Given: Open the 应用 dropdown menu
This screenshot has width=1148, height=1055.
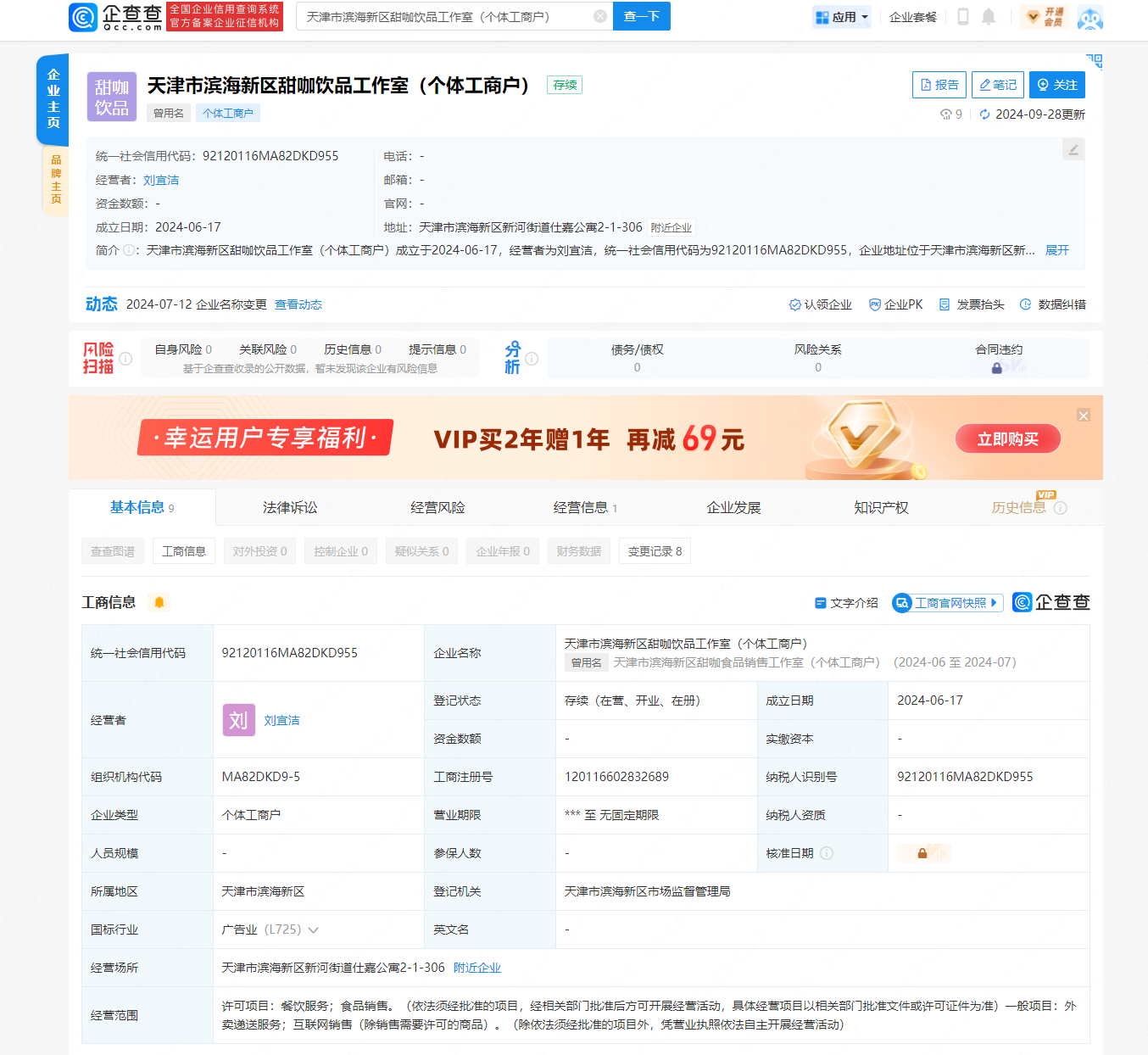Looking at the screenshot, I should pos(842,17).
